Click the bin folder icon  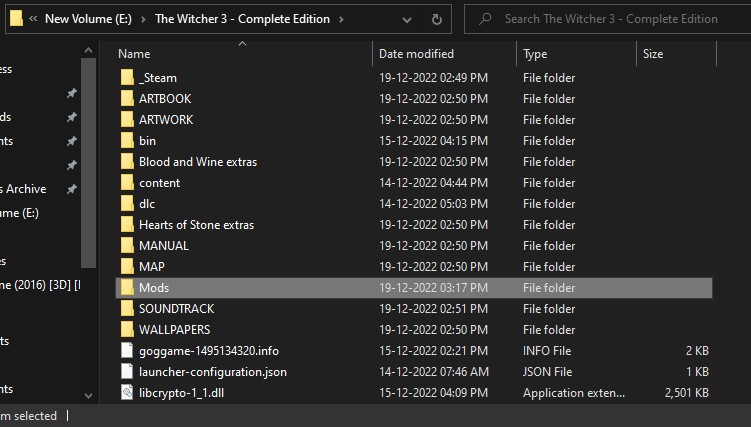coord(127,141)
